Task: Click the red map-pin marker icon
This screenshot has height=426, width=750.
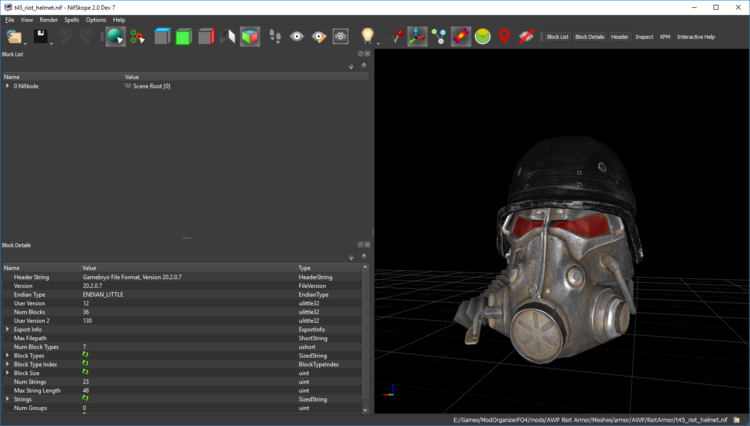Action: click(504, 37)
